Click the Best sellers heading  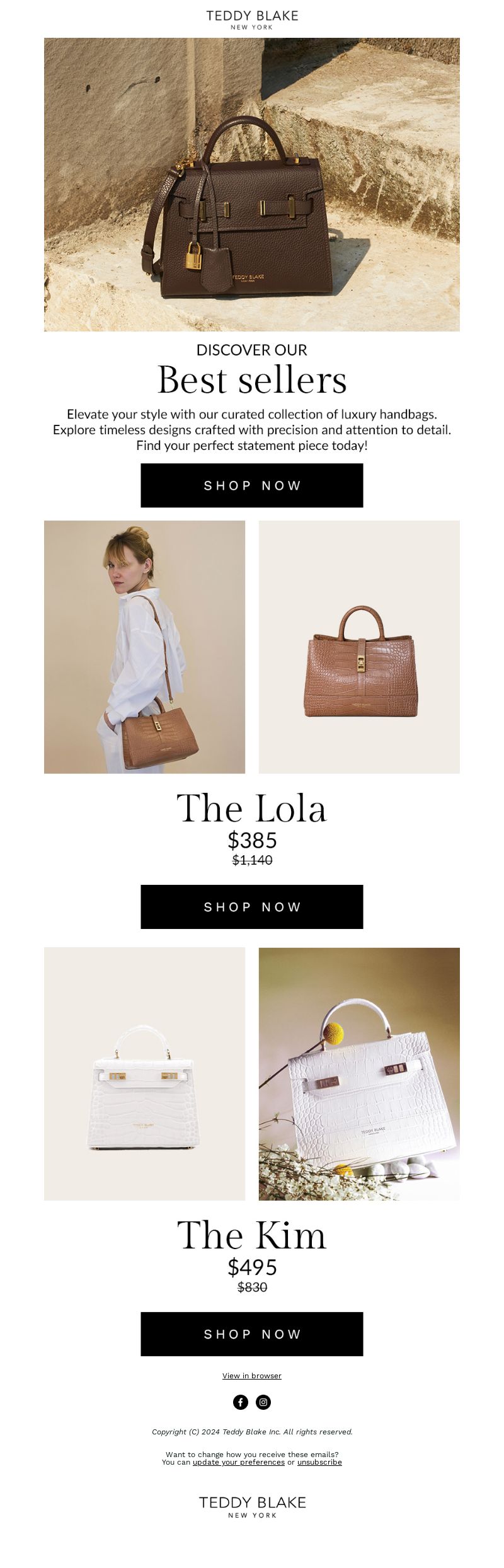252,380
